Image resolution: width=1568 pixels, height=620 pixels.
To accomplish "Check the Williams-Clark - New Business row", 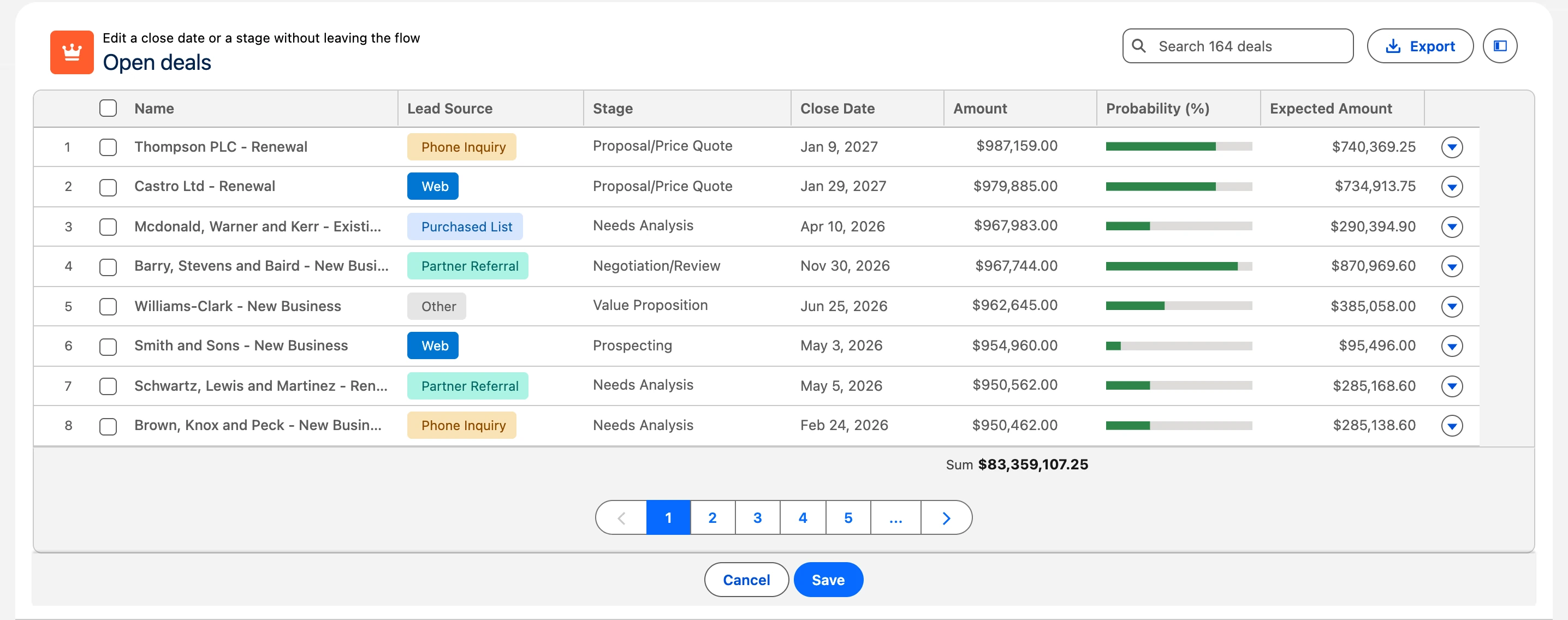I will point(108,307).
